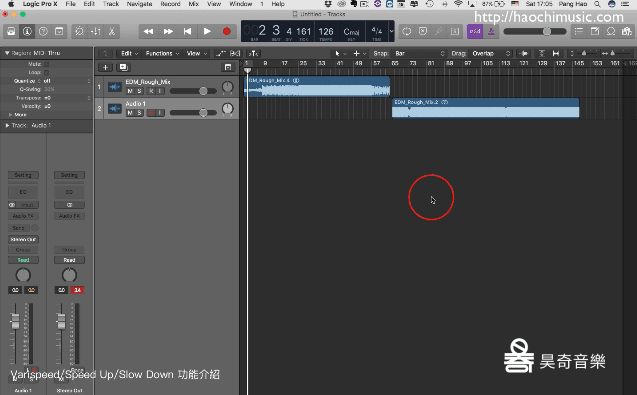Mute the EDM_Rough_Mix track

click(130, 91)
